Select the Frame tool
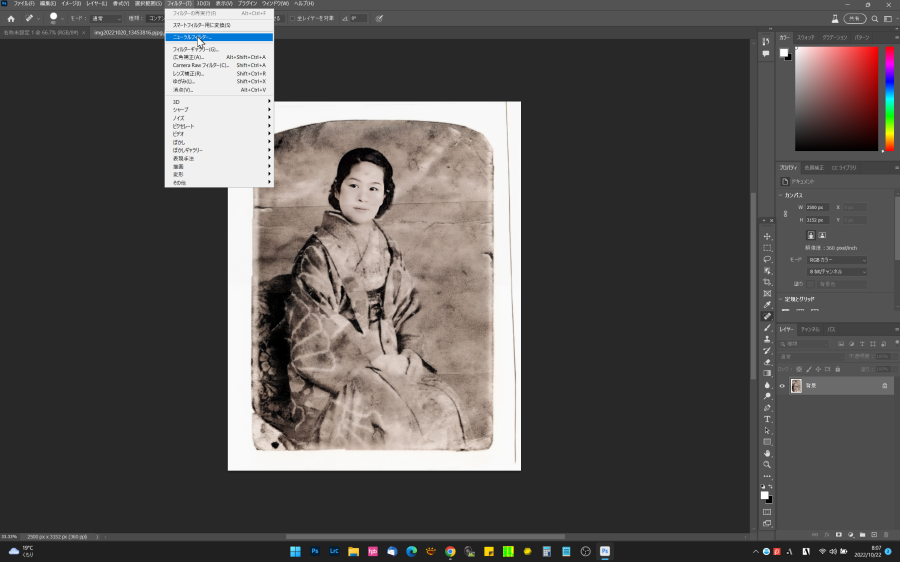 767,293
